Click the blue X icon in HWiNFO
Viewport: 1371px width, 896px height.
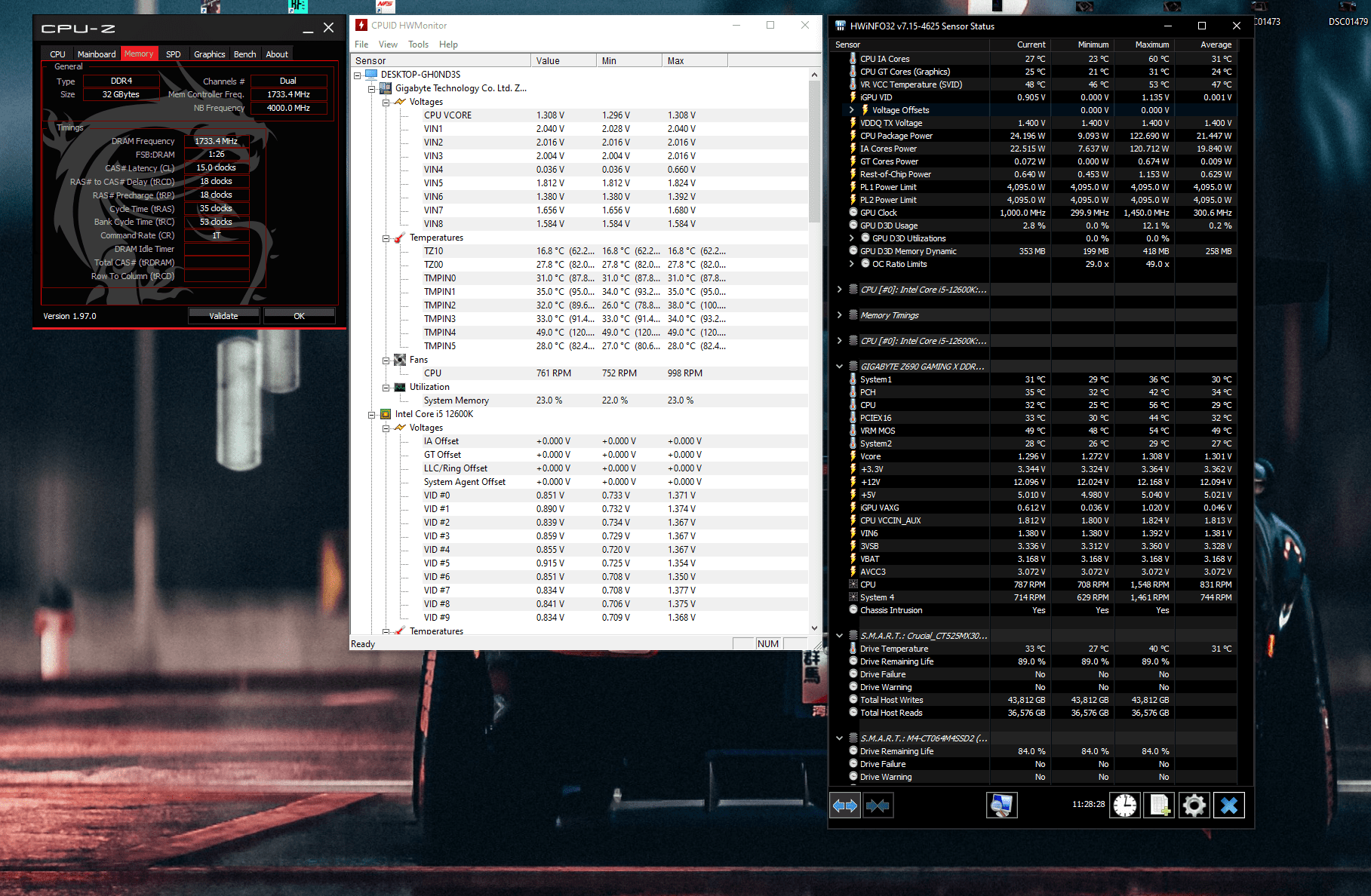[x=1229, y=805]
